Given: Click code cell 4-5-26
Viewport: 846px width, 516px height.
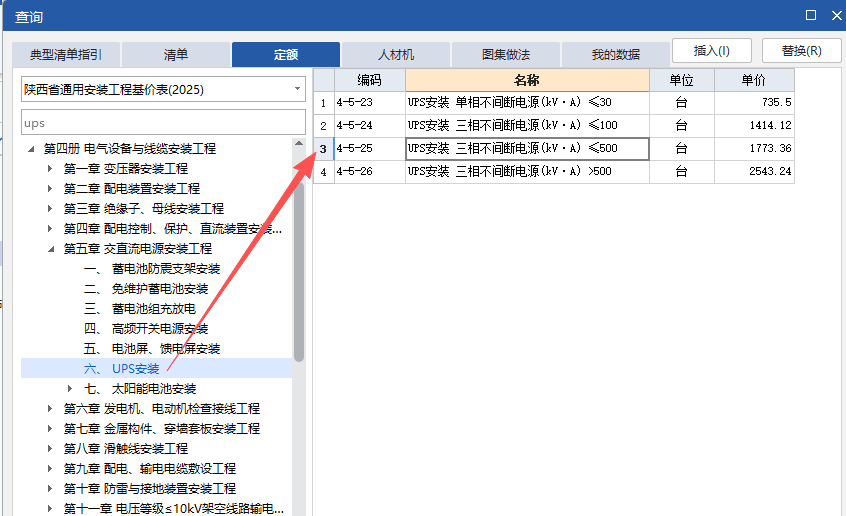Looking at the screenshot, I should tap(370, 172).
